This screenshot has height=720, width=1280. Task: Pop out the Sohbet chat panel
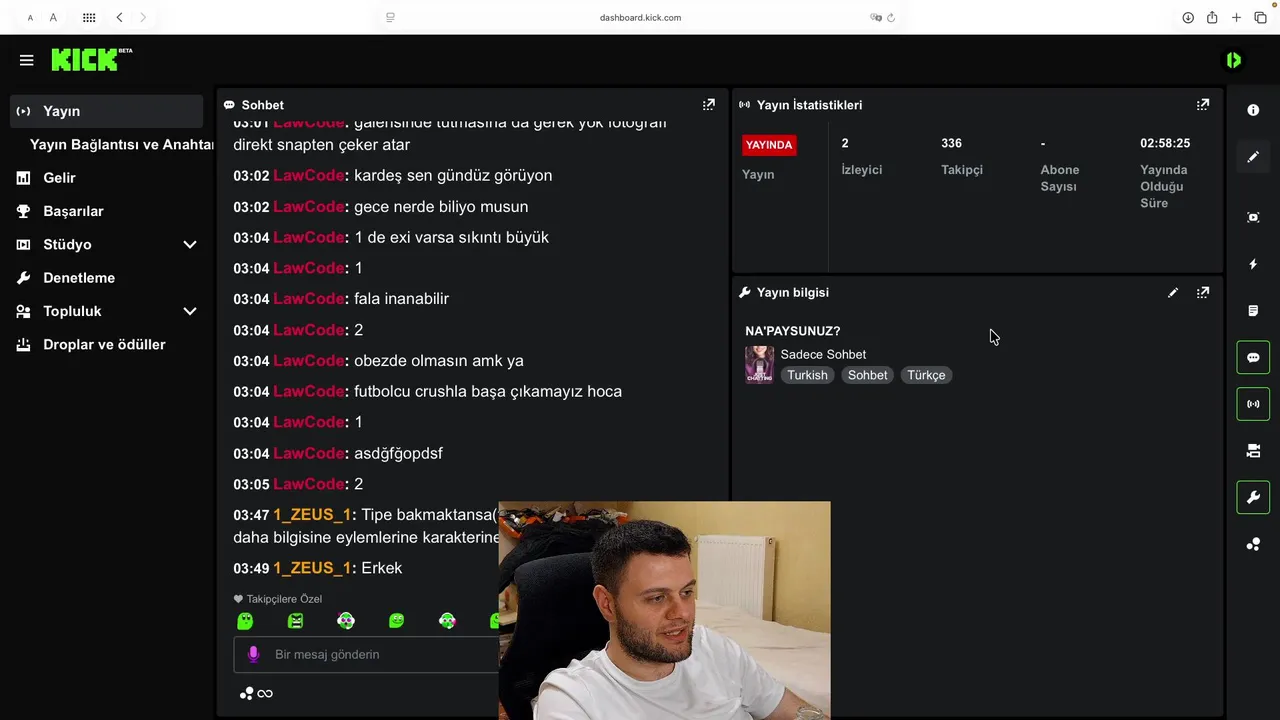tap(709, 104)
